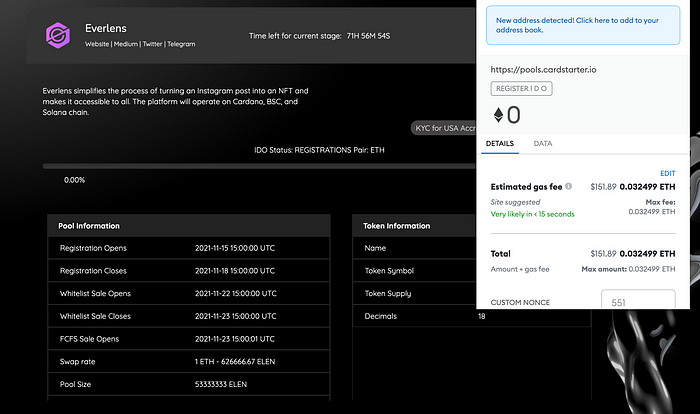
Task: Click the Name row in Token Information
Action: [414, 248]
